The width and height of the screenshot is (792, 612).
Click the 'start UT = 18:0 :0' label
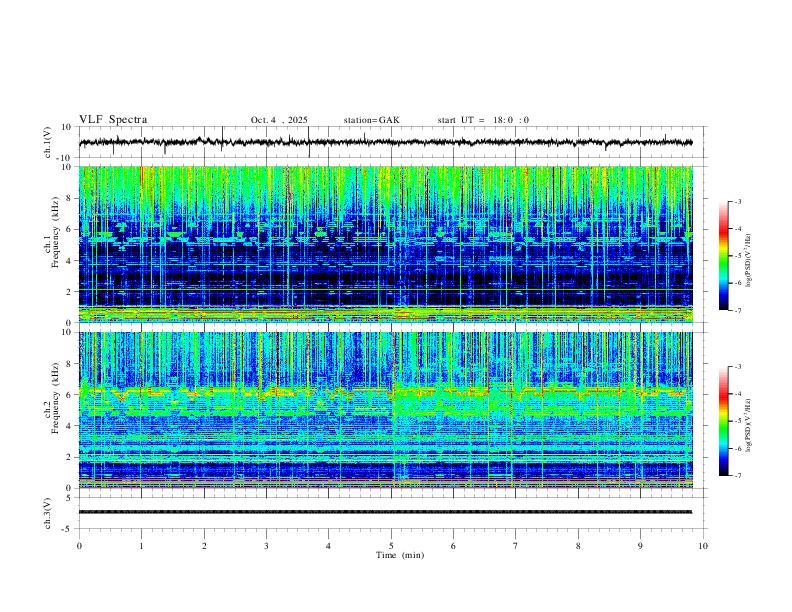(483, 120)
